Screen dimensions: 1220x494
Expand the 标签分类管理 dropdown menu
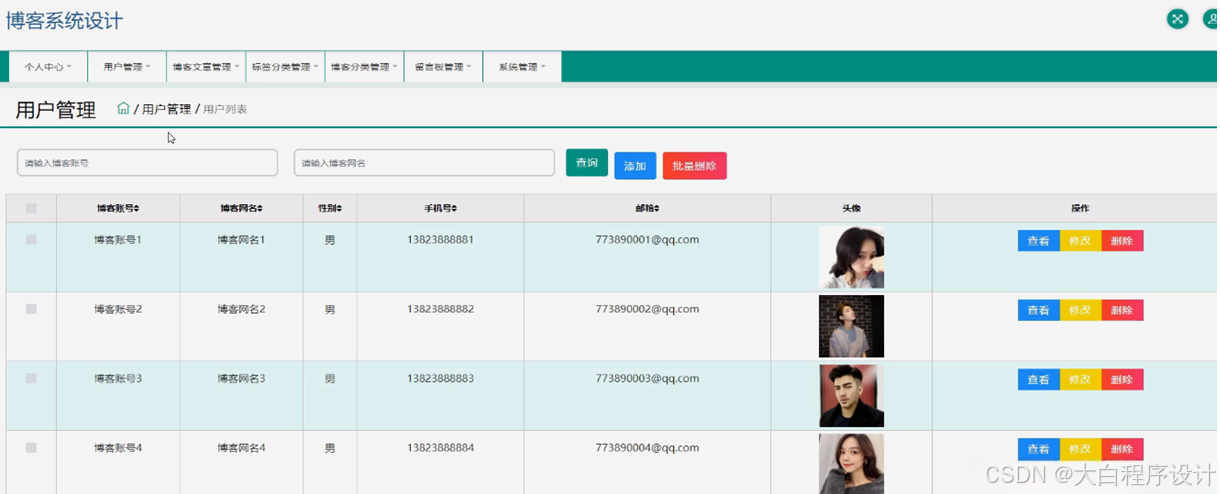click(285, 67)
